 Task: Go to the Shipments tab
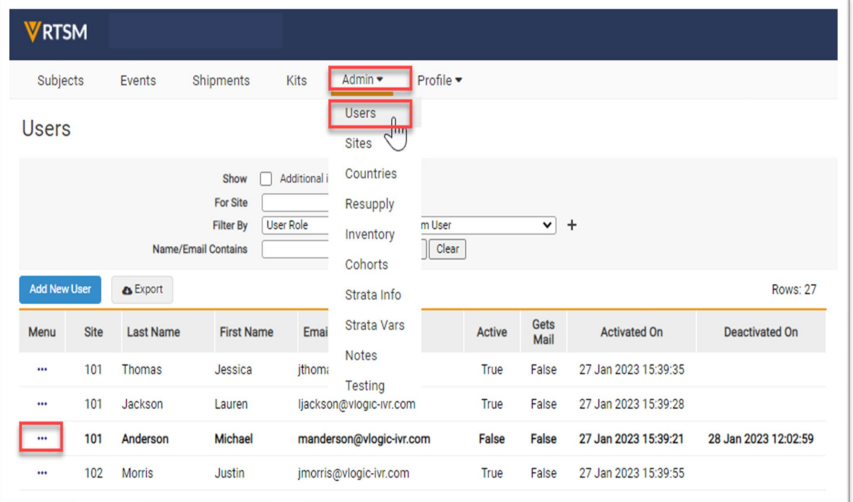coord(221,81)
